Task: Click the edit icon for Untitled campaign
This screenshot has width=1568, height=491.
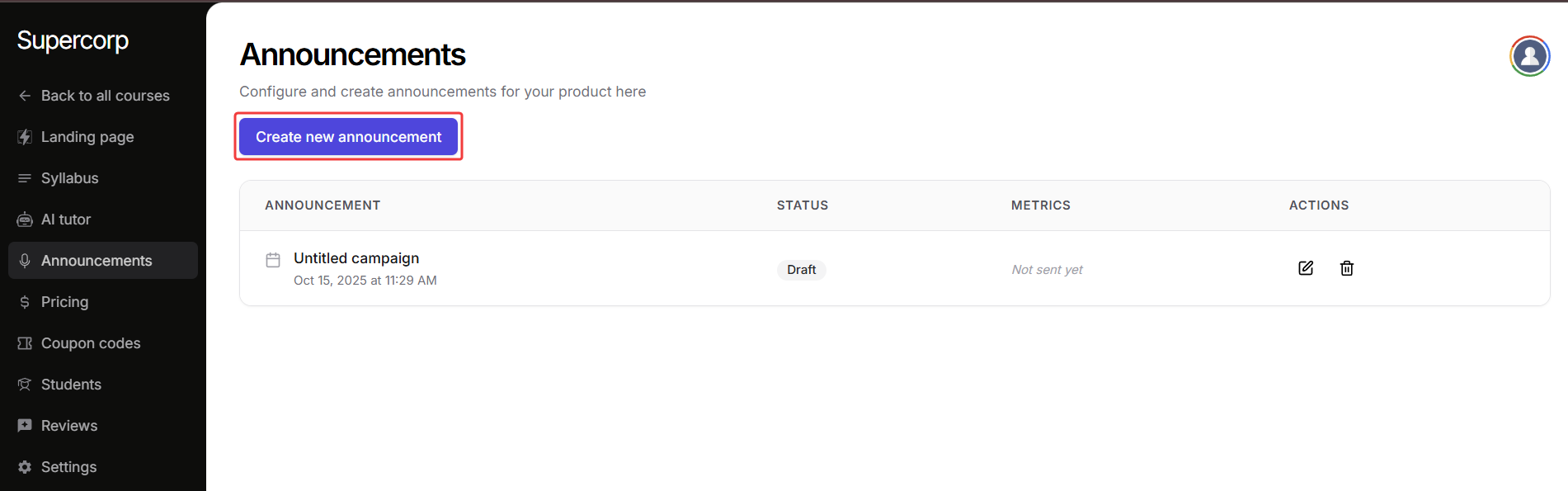Action: [x=1306, y=268]
